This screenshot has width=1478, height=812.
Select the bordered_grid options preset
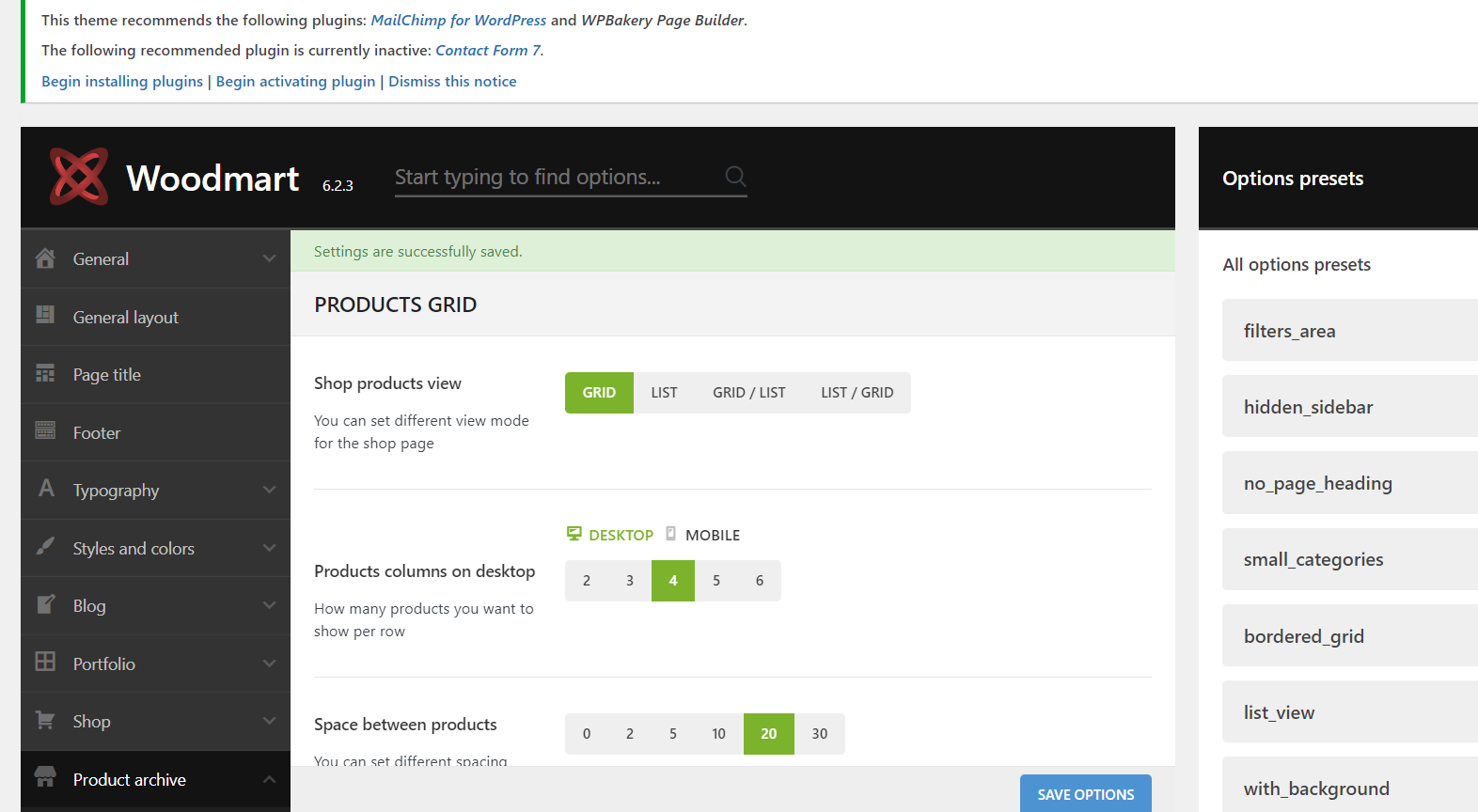pos(1303,636)
